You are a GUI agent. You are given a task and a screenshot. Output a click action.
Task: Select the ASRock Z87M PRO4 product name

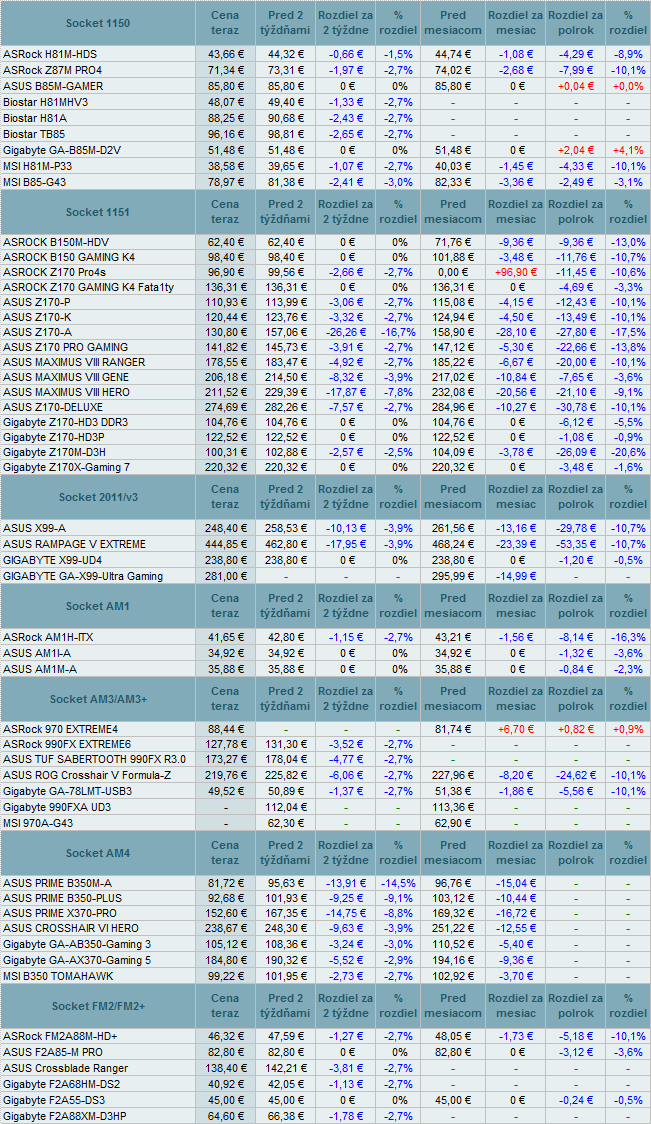pos(52,70)
